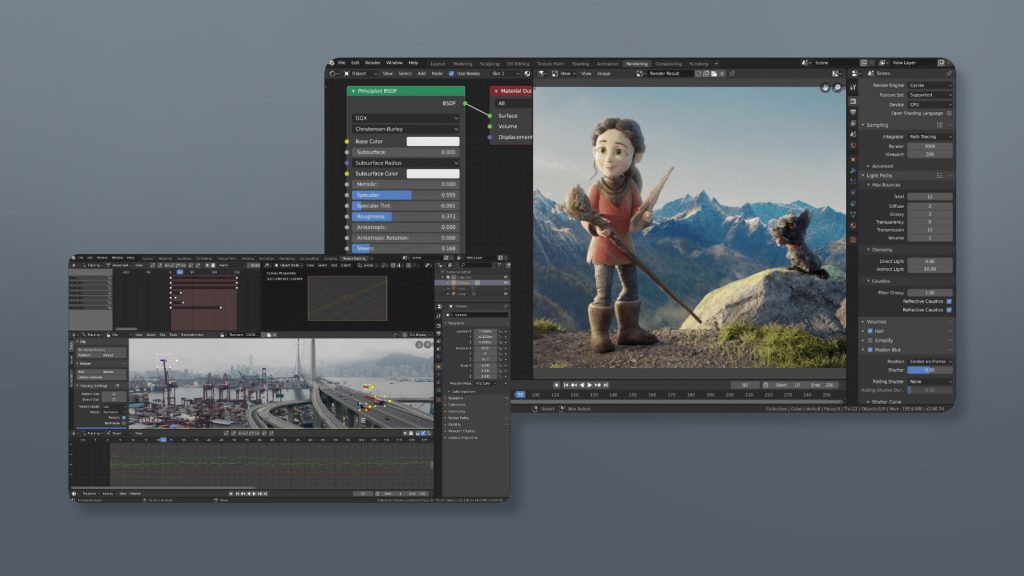Image resolution: width=1024 pixels, height=576 pixels.
Task: Open the GGX distribution dropdown
Action: pyautogui.click(x=405, y=117)
